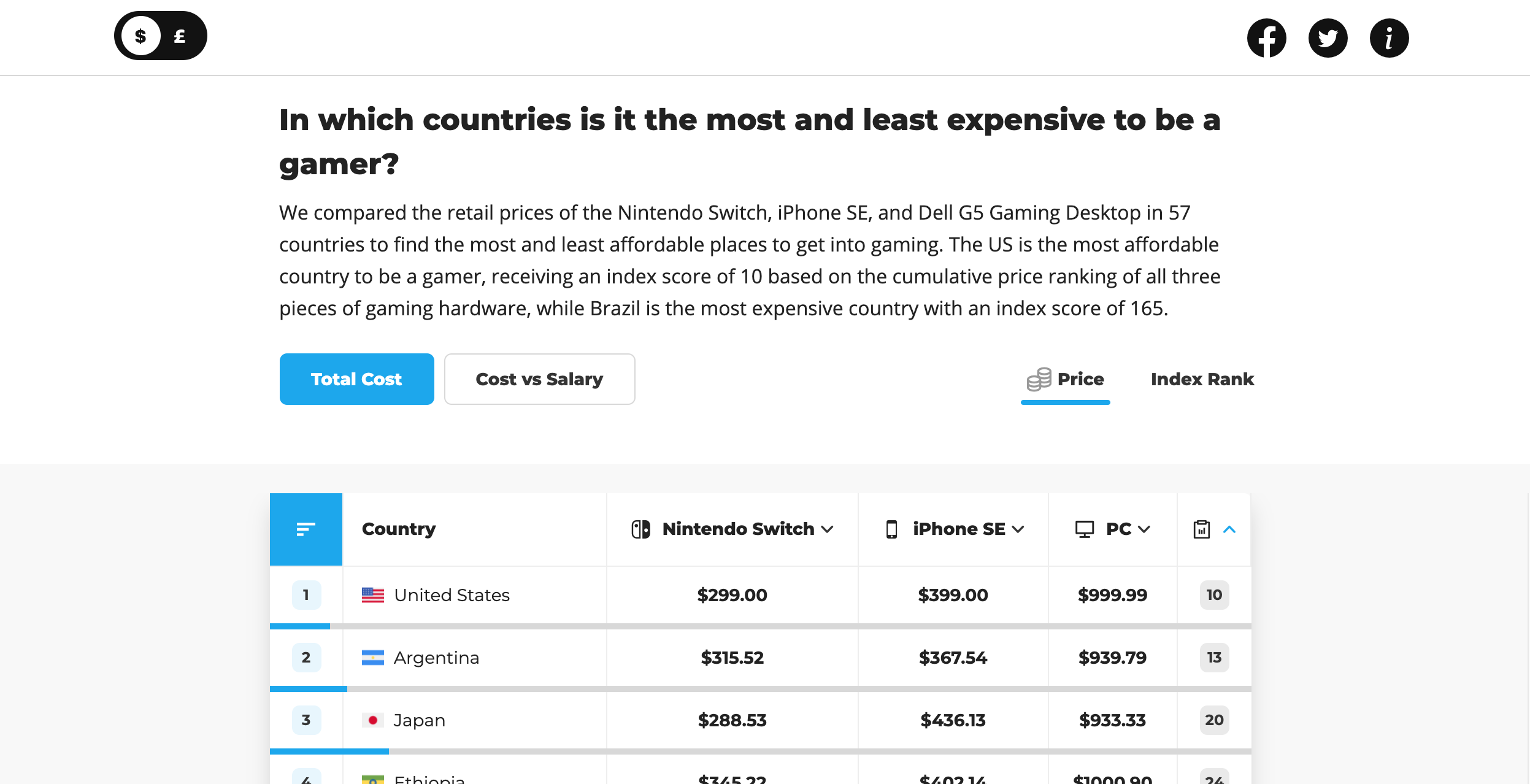Click the United States blue progress bar

(300, 626)
